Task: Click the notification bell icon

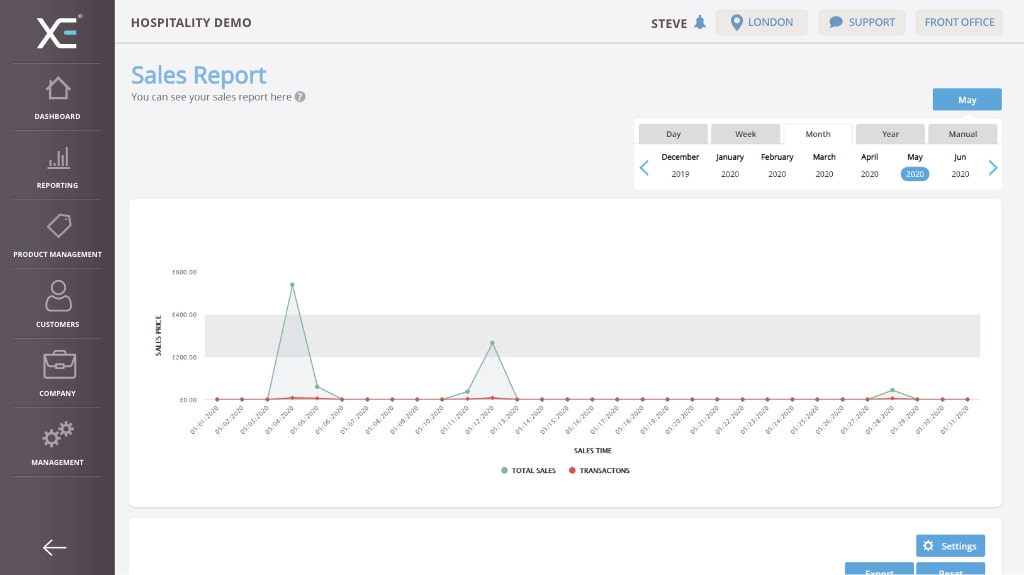Action: pyautogui.click(x=700, y=23)
